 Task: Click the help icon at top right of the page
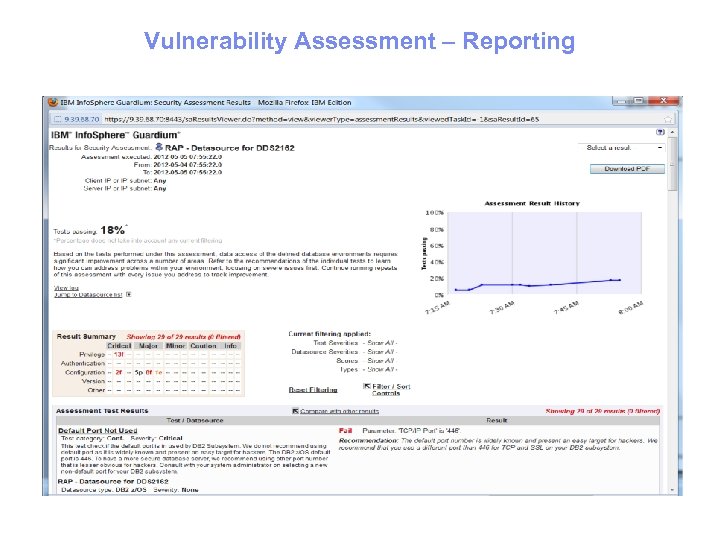(x=660, y=132)
